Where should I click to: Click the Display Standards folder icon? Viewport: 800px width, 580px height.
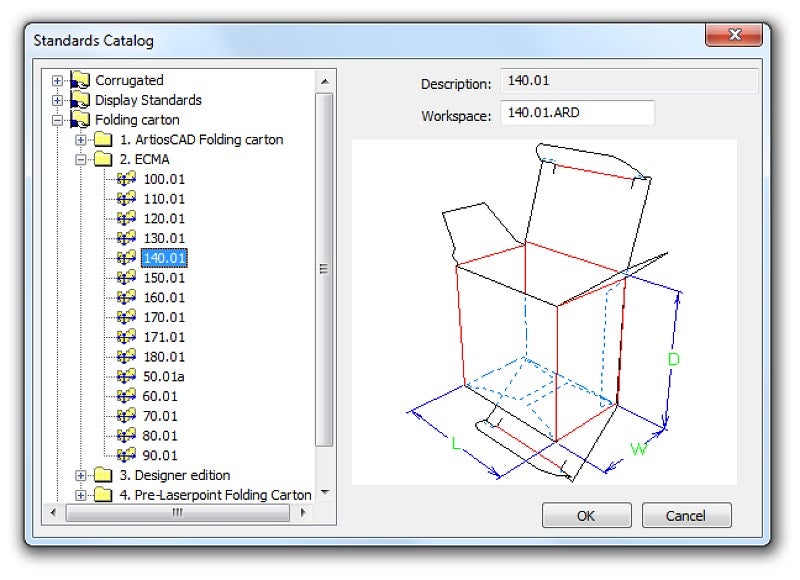click(80, 100)
